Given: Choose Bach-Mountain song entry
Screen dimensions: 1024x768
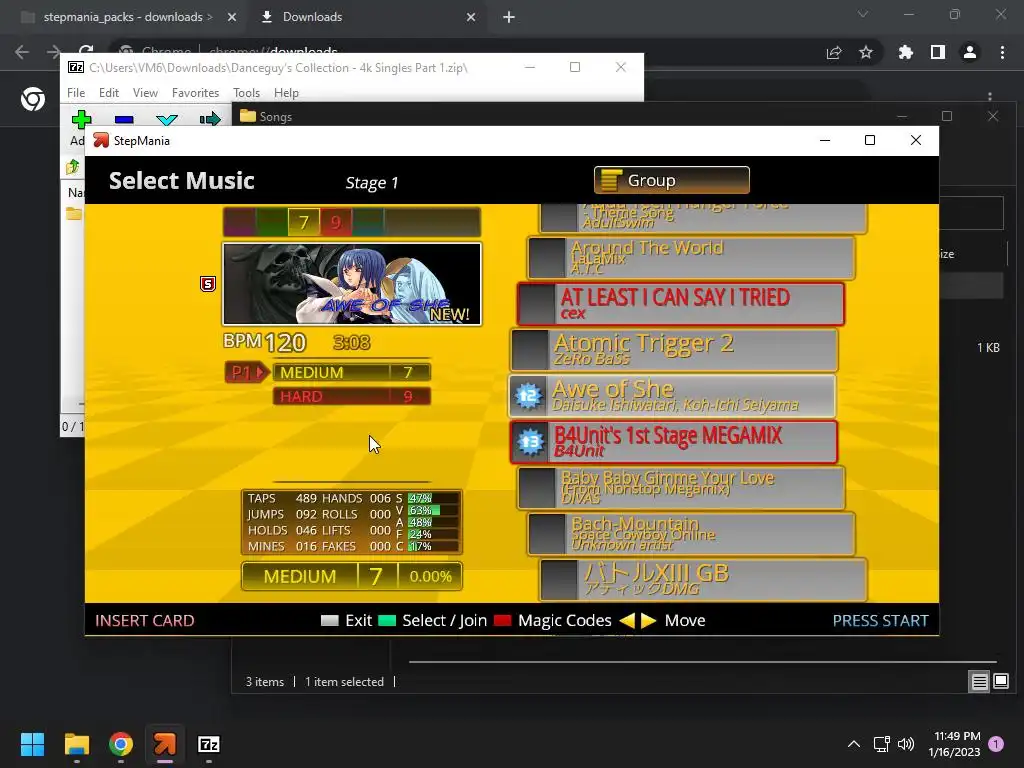Looking at the screenshot, I should point(691,534).
